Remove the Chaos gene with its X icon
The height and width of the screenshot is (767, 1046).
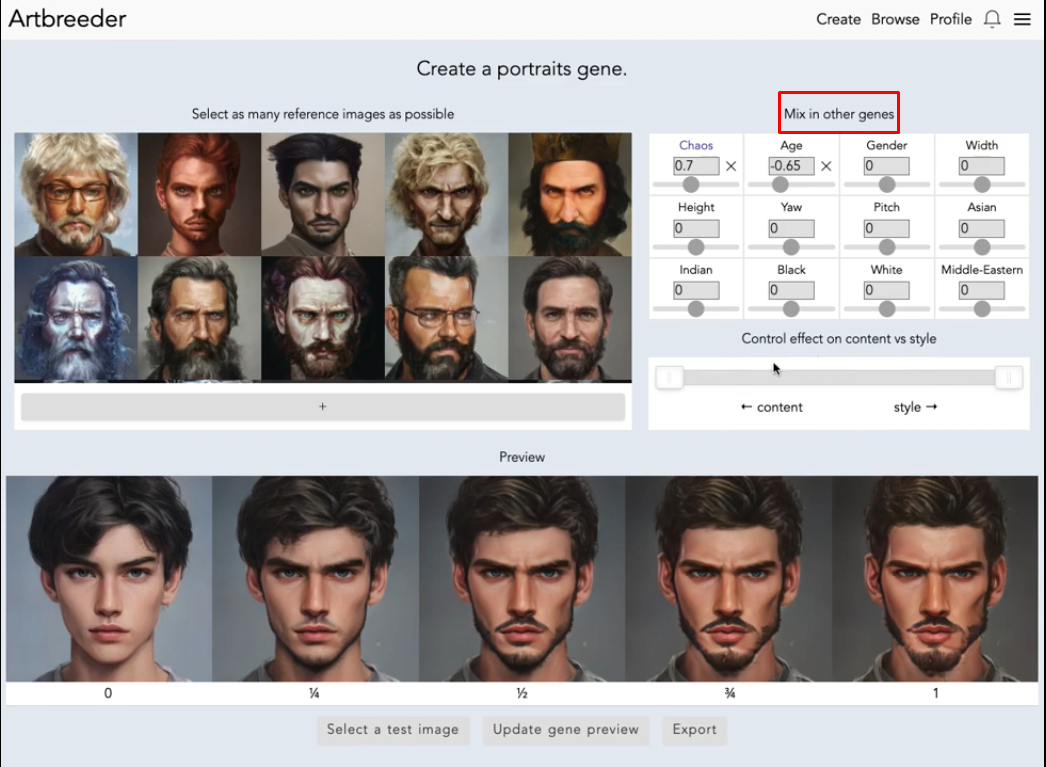[x=731, y=166]
